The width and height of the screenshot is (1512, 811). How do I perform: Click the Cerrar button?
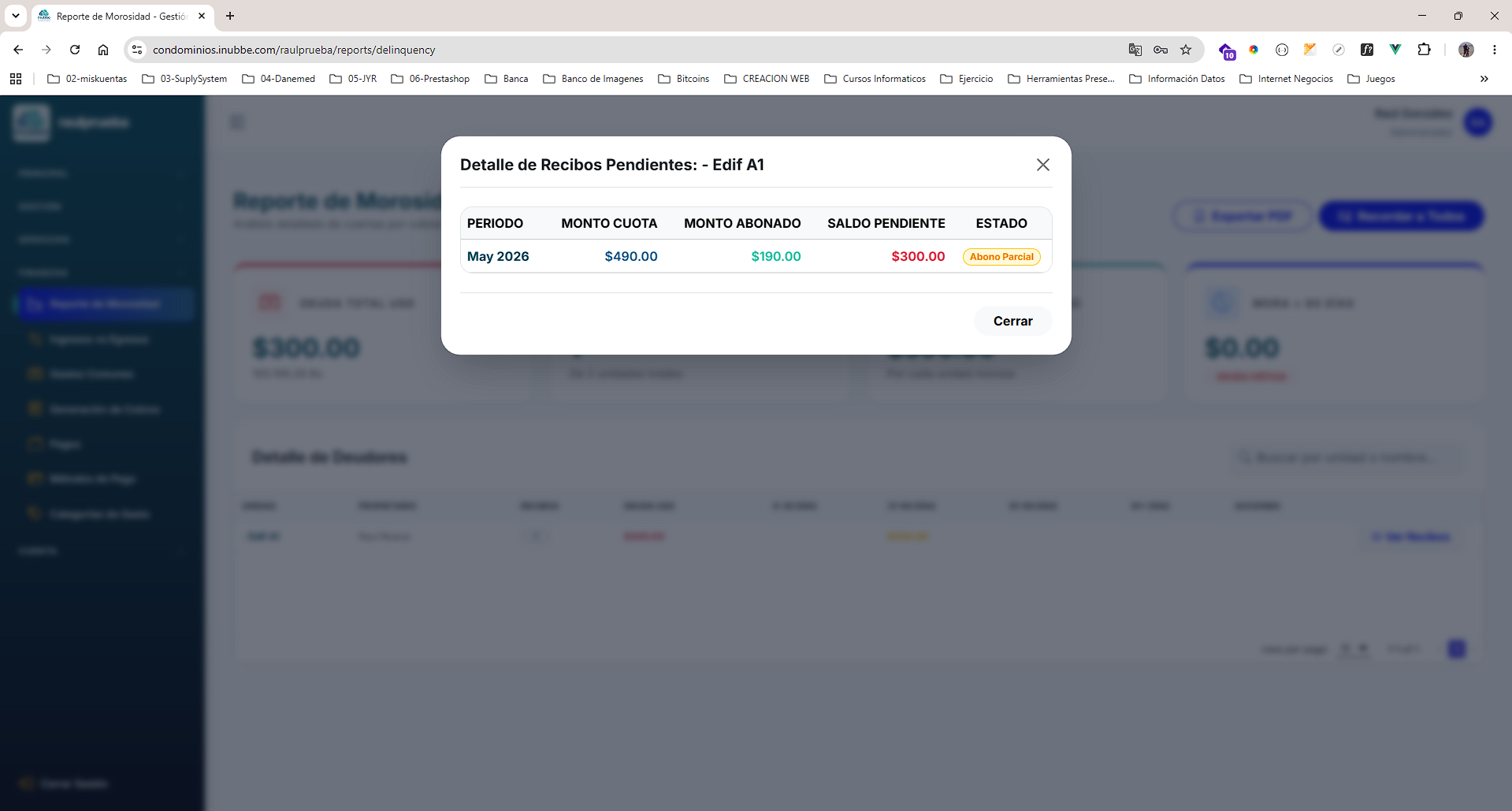click(x=1012, y=321)
